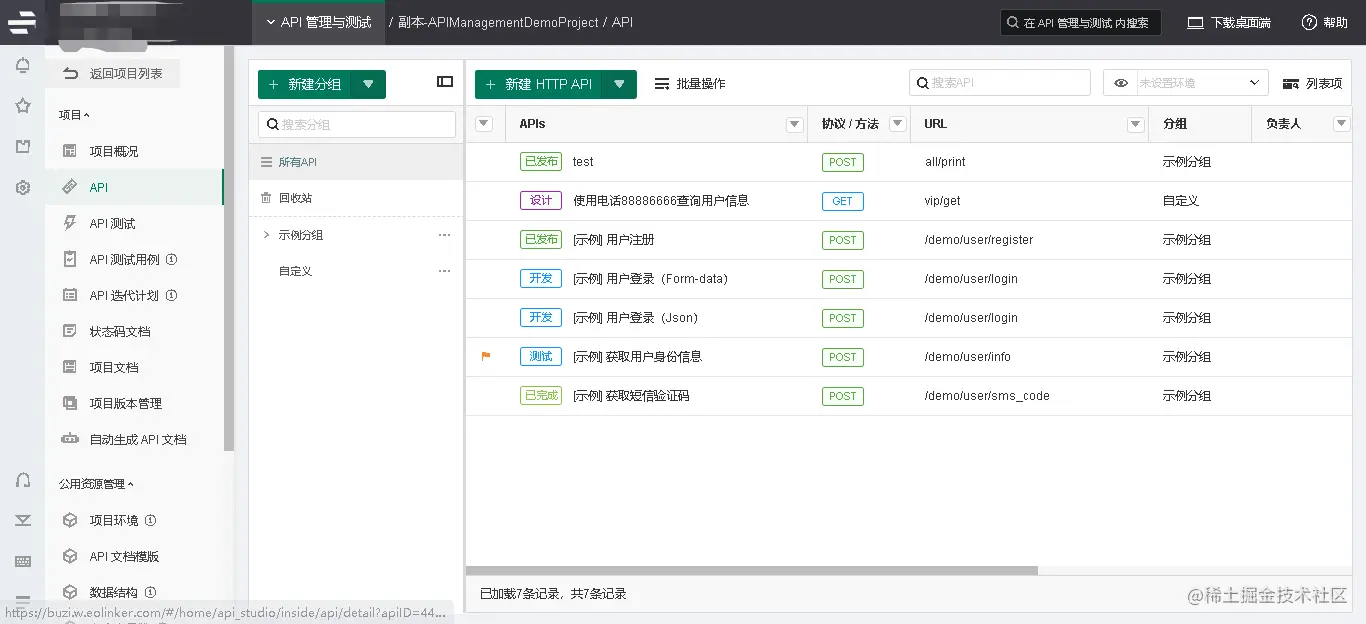Collapse the 项目 sidebar section
The height and width of the screenshot is (624, 1366).
(x=74, y=115)
